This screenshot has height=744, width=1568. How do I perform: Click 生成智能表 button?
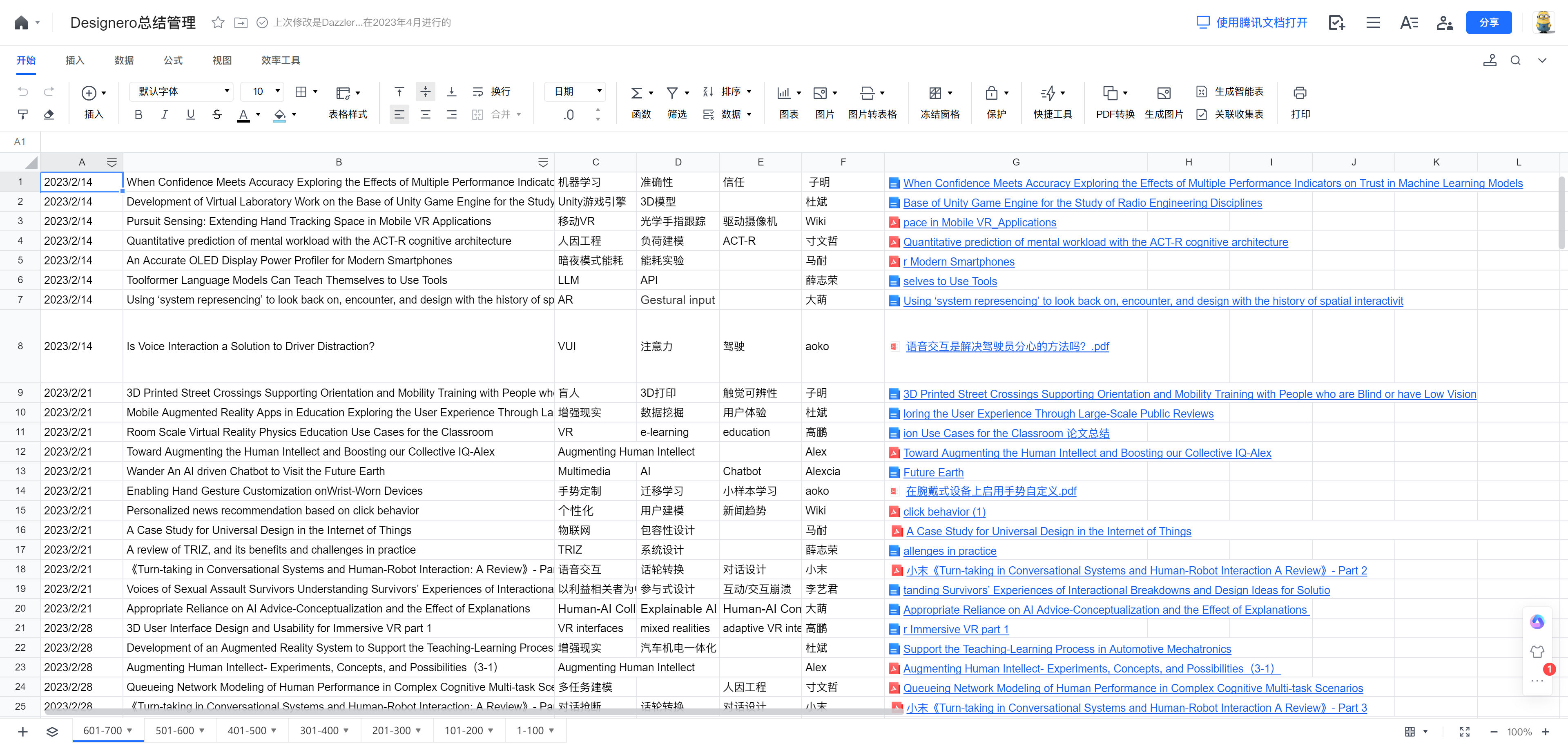[x=1230, y=92]
